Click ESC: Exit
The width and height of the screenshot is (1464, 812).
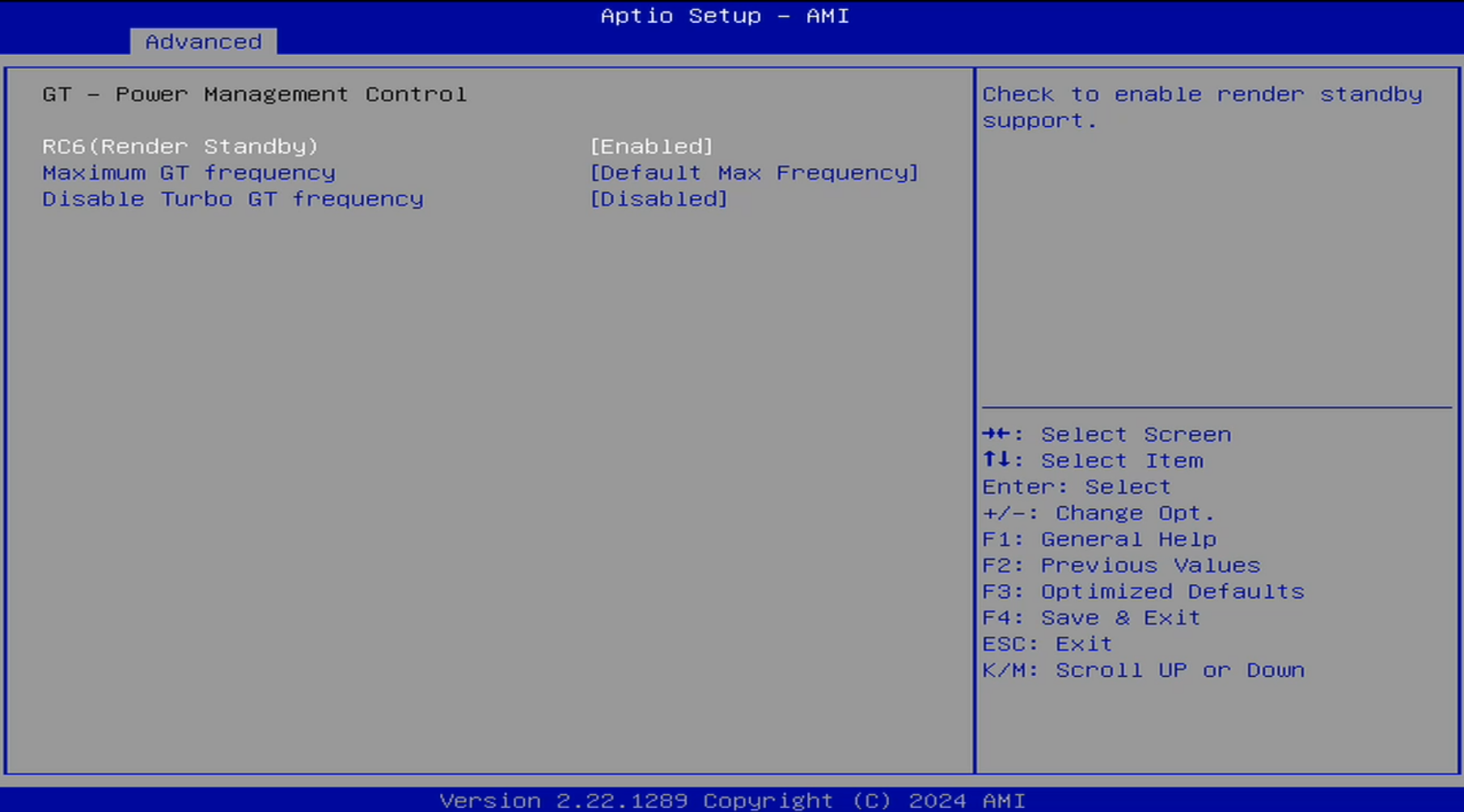pyautogui.click(x=1047, y=644)
